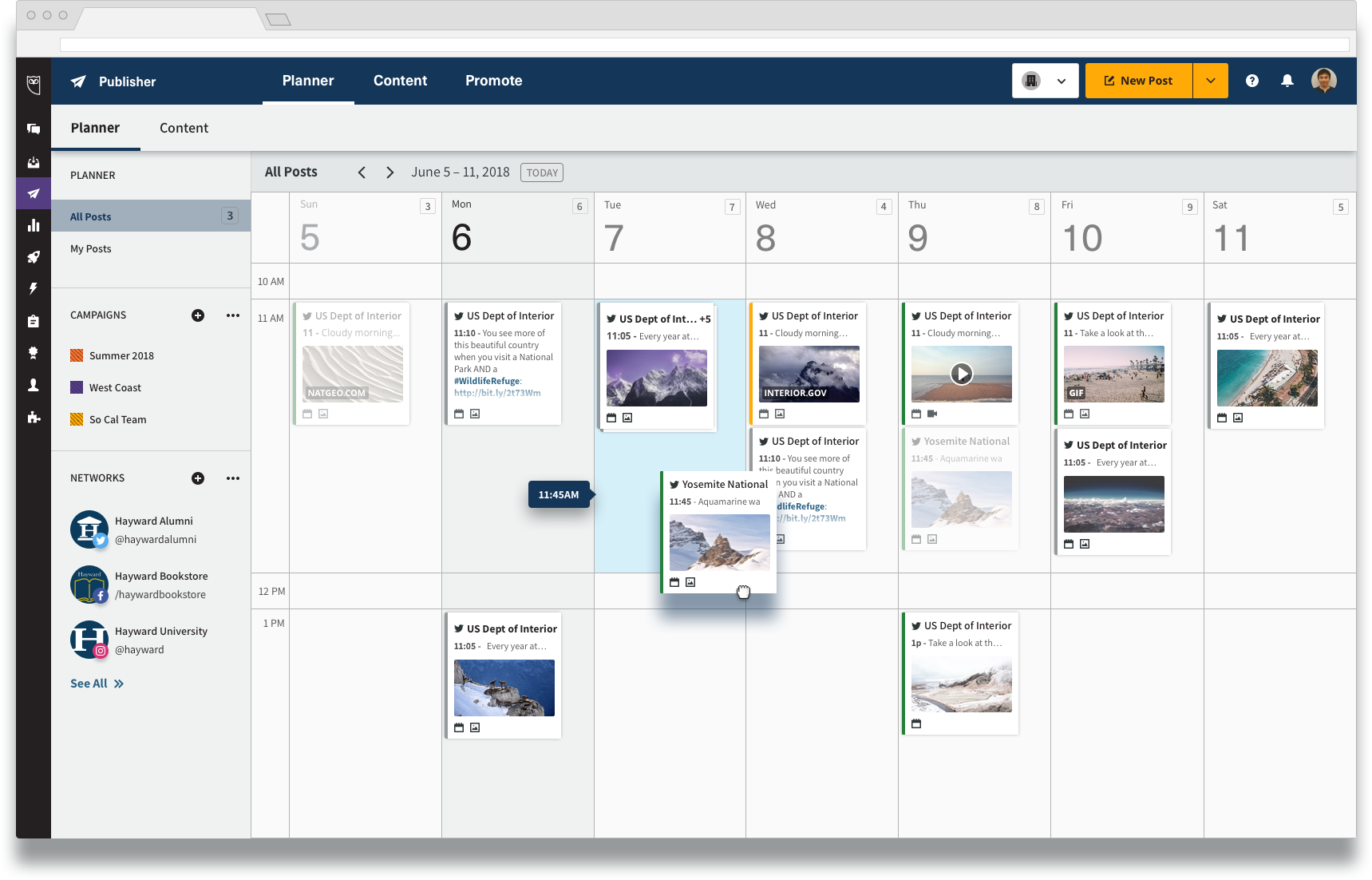This screenshot has width=1372, height=880.
Task: Open Assignments clipboard sidebar icon
Action: 34,321
